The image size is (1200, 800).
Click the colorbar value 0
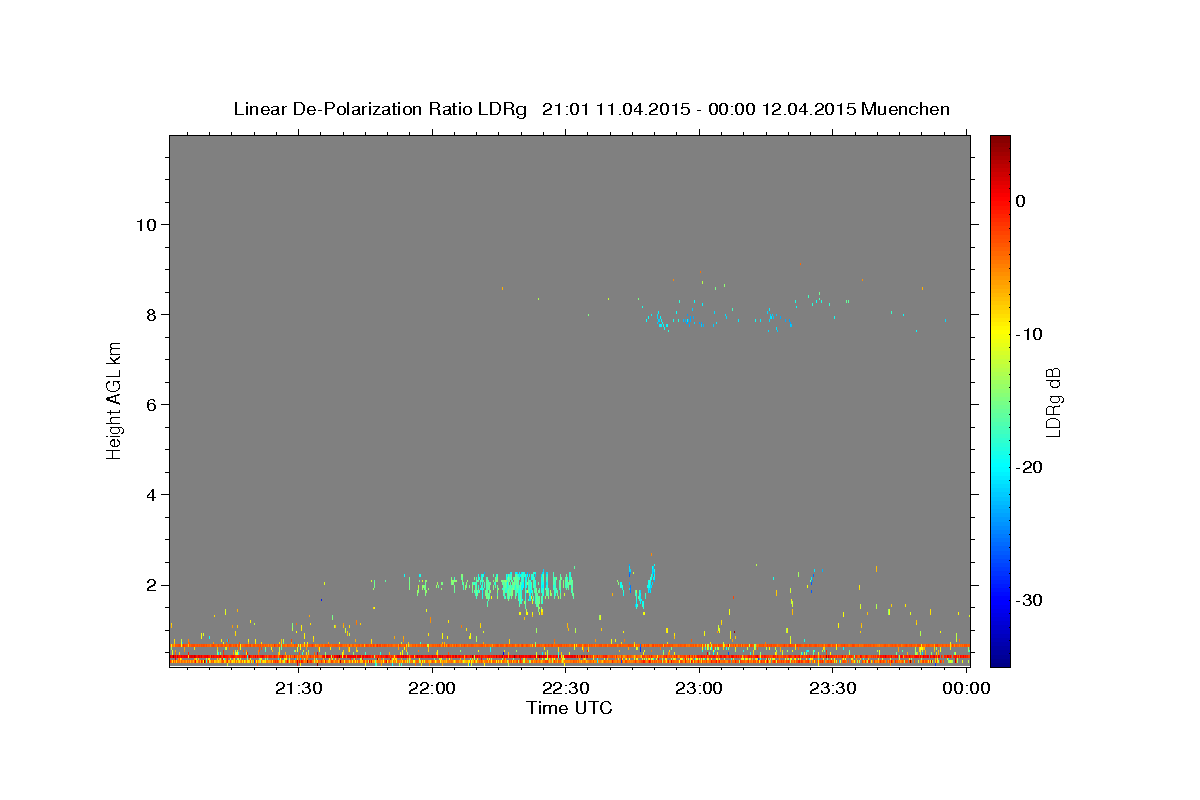(1020, 201)
